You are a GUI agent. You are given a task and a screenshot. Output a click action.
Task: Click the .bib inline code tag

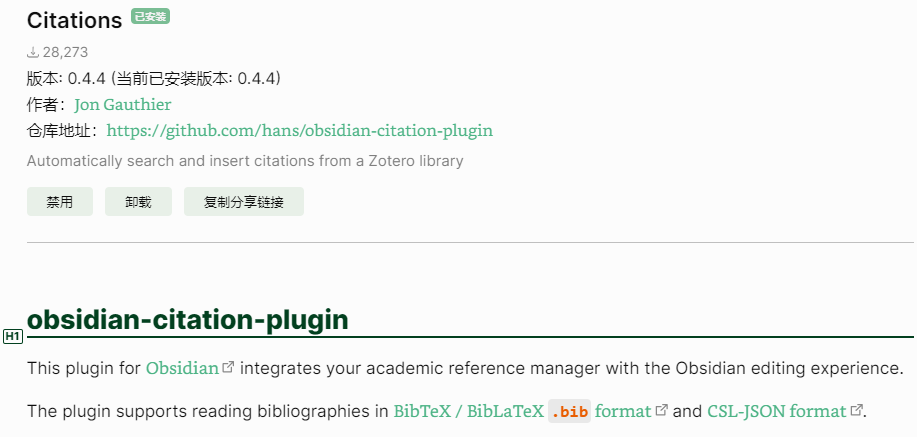(x=570, y=411)
